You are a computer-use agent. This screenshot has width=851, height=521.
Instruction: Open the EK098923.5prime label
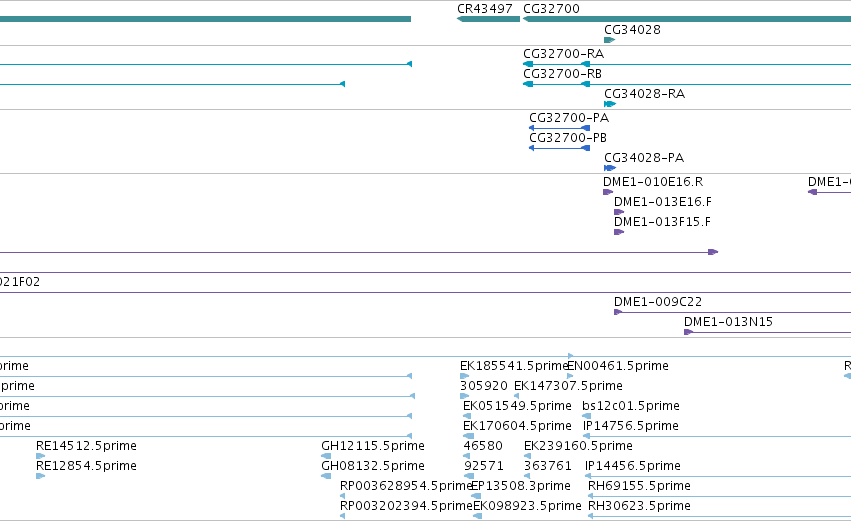pos(527,506)
